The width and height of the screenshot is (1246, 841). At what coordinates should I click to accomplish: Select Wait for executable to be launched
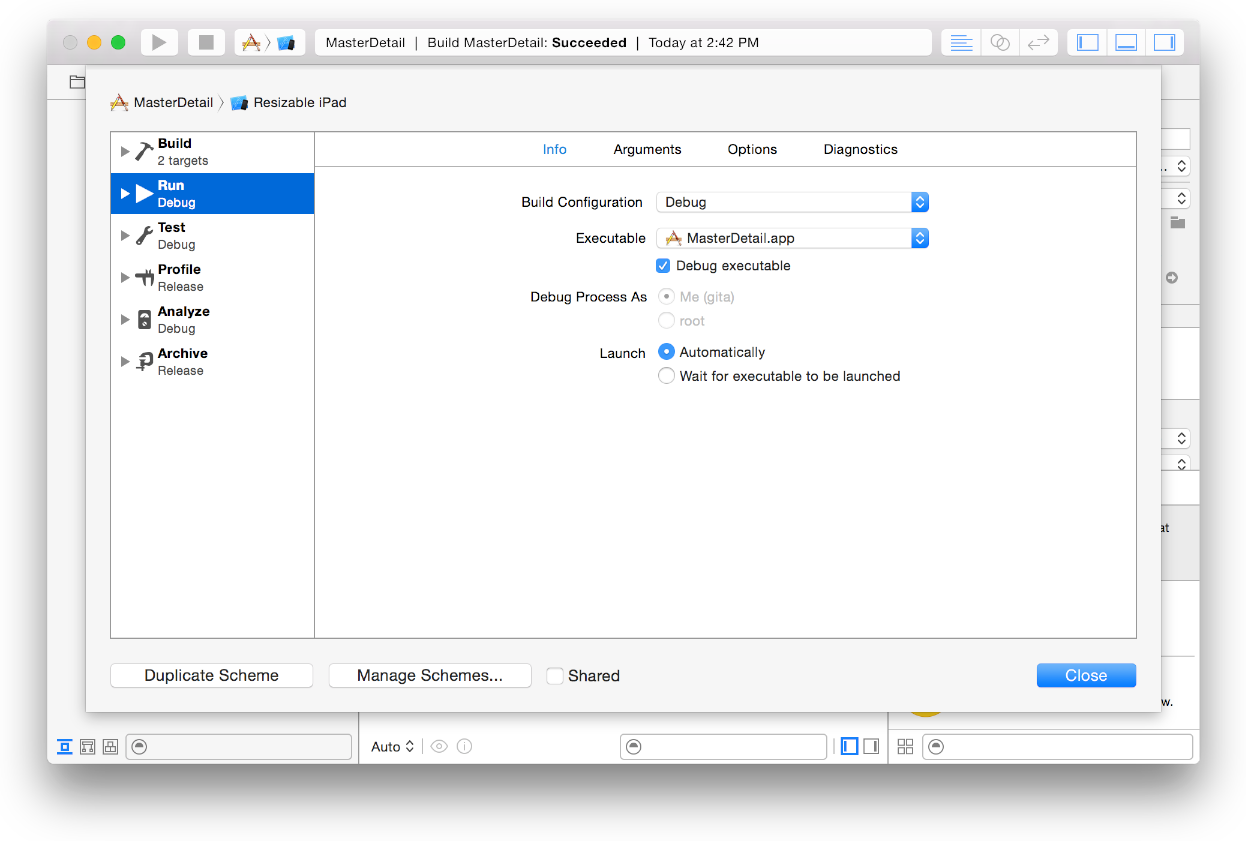coord(666,376)
